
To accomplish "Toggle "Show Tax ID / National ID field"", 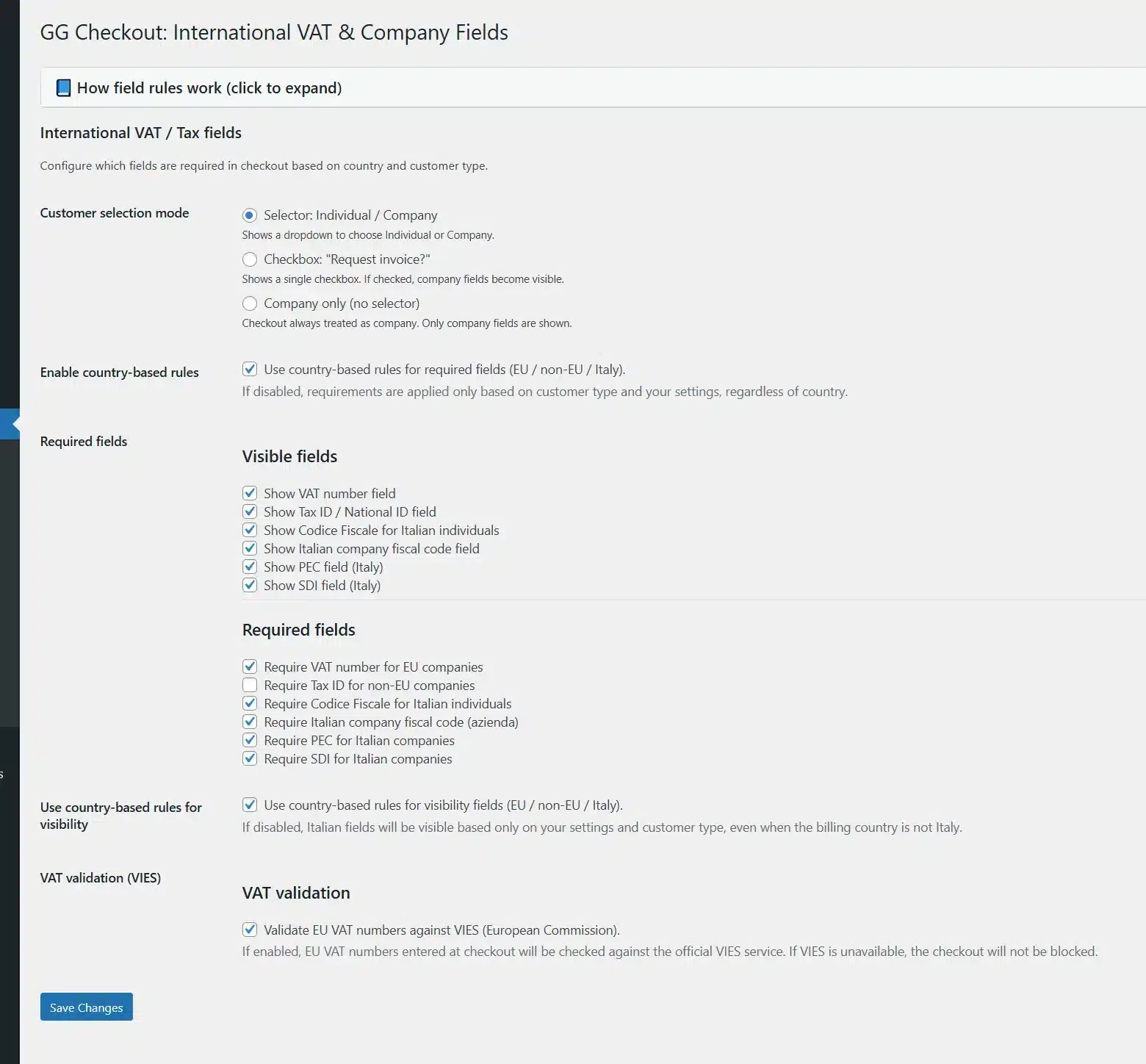I will [x=250, y=511].
